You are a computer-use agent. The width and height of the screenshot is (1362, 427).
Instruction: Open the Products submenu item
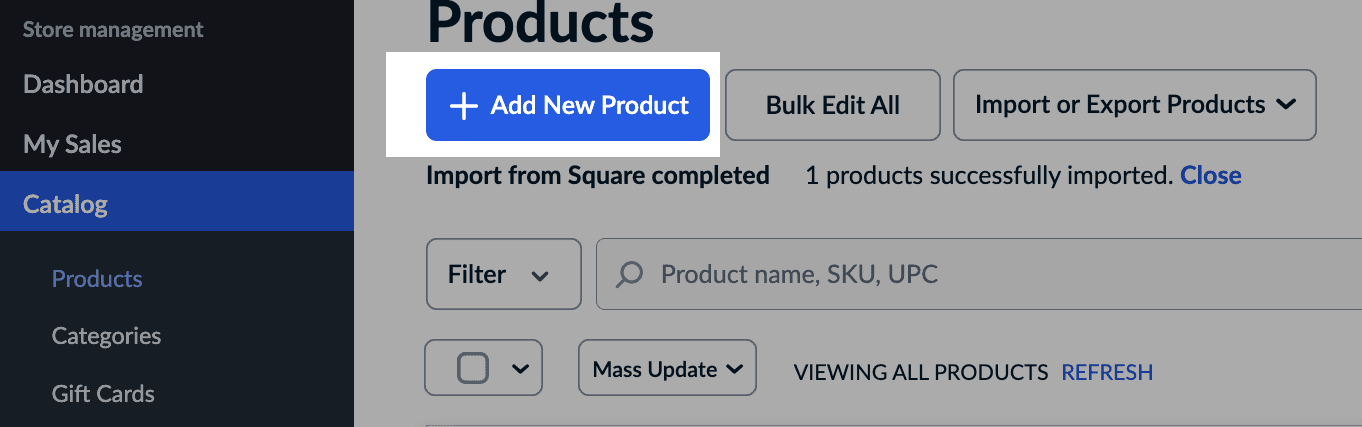(97, 279)
